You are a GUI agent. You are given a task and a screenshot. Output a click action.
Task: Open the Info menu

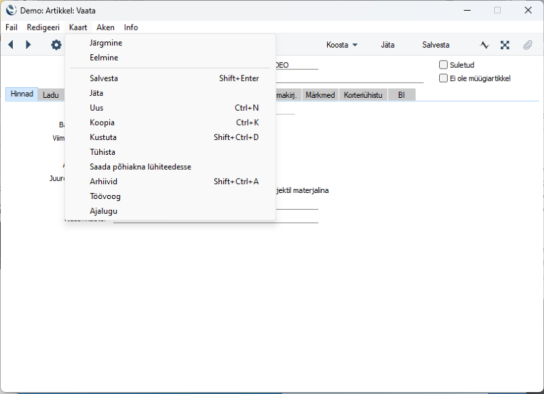[131, 27]
